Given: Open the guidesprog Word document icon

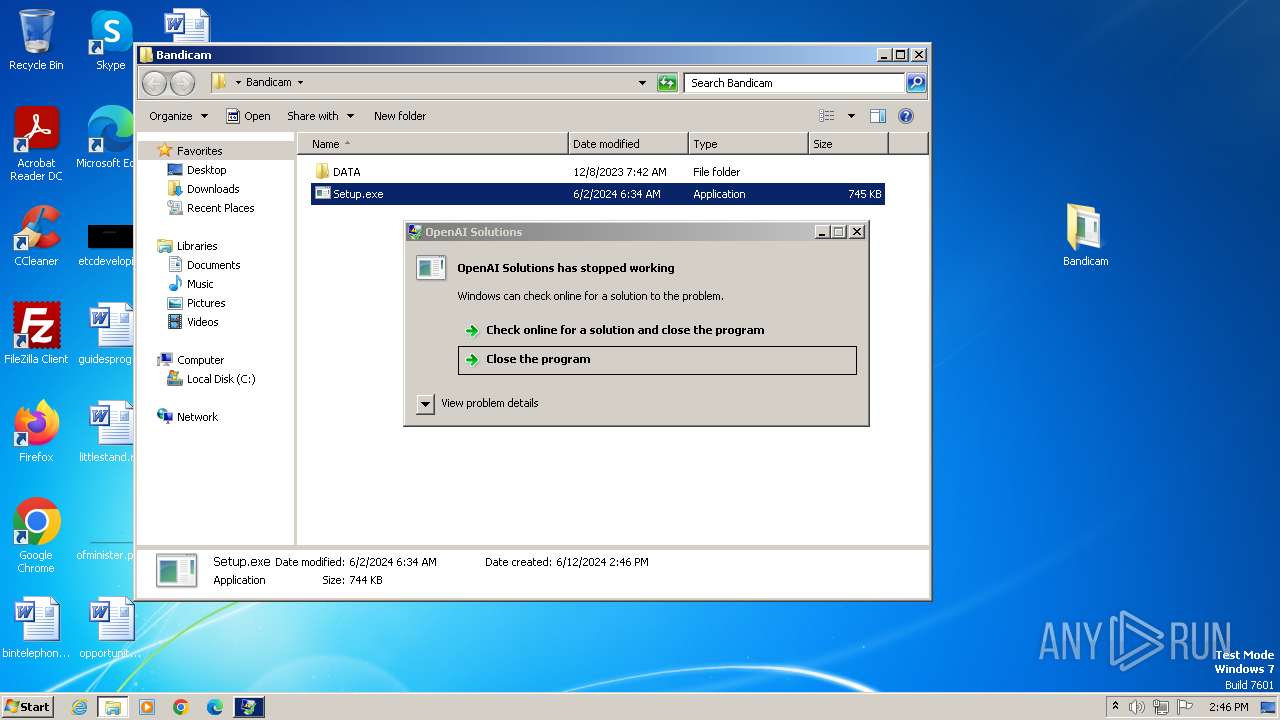Looking at the screenshot, I should click(x=108, y=334).
